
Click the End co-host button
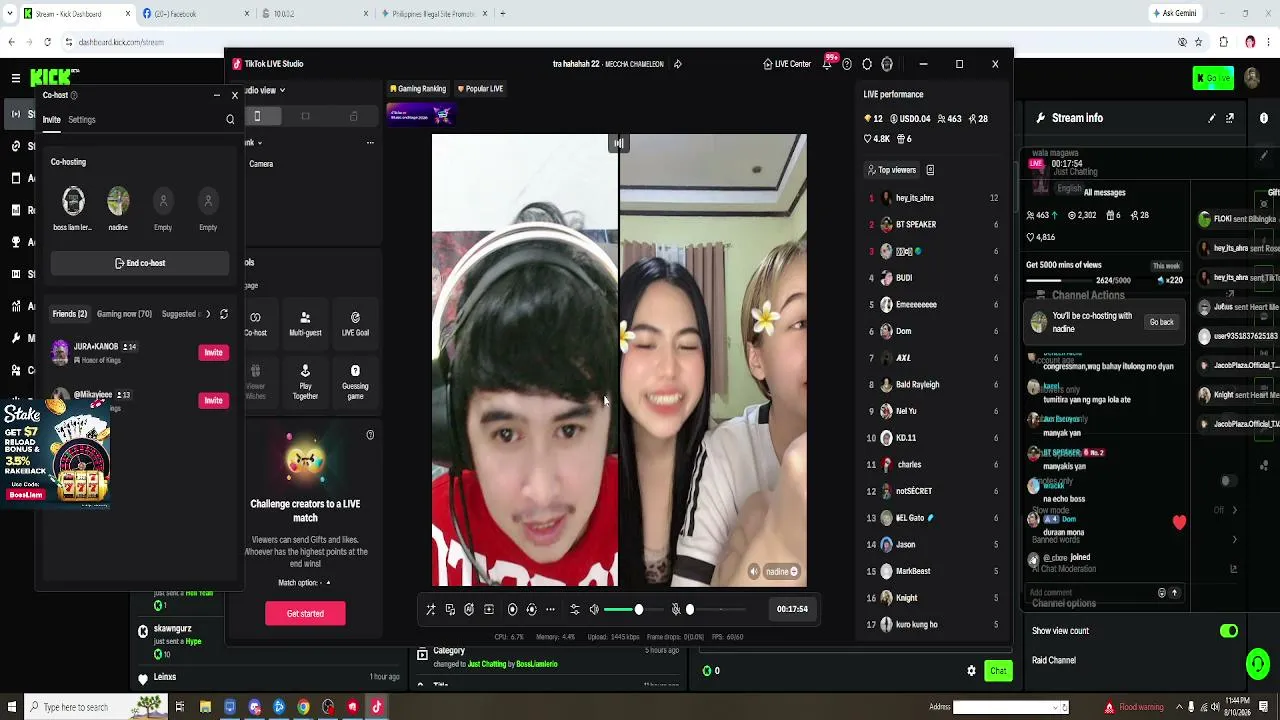click(140, 263)
